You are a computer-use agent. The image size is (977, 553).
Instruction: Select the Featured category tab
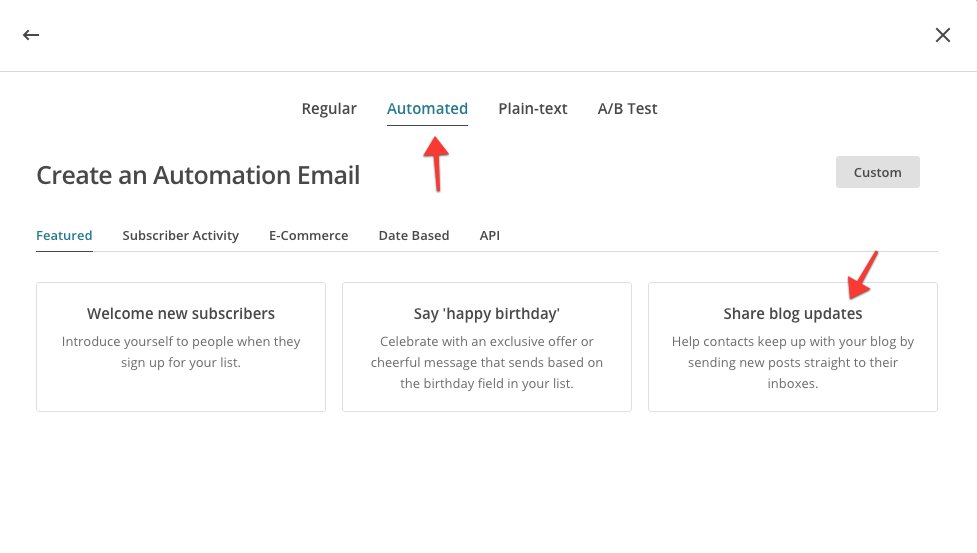click(64, 236)
